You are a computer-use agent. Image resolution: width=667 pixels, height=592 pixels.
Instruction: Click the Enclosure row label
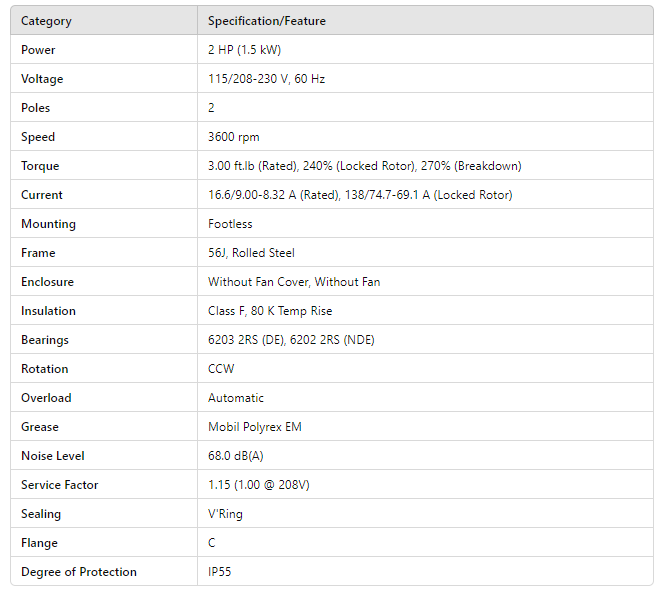click(x=47, y=282)
